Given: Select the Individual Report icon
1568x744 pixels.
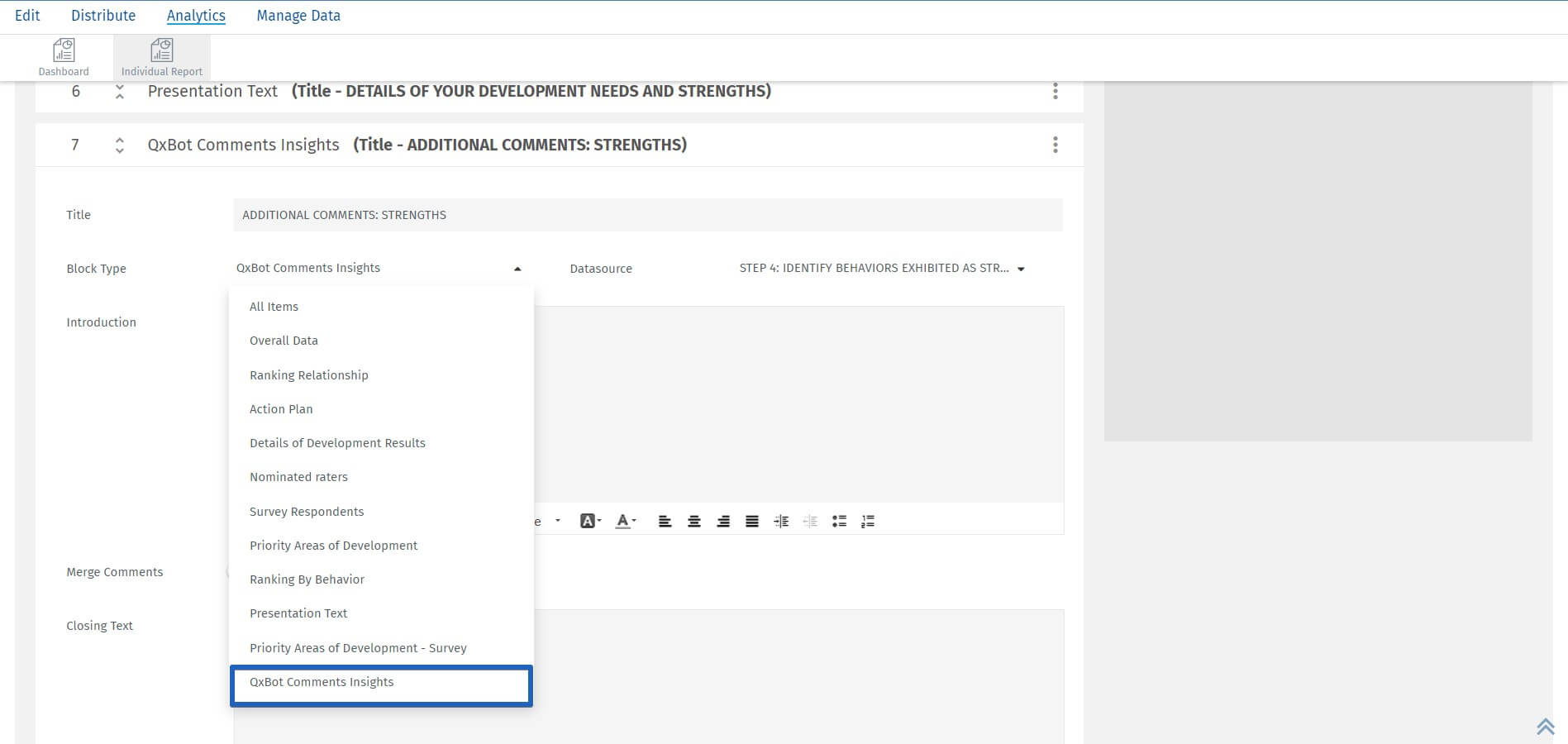Looking at the screenshot, I should point(161,56).
